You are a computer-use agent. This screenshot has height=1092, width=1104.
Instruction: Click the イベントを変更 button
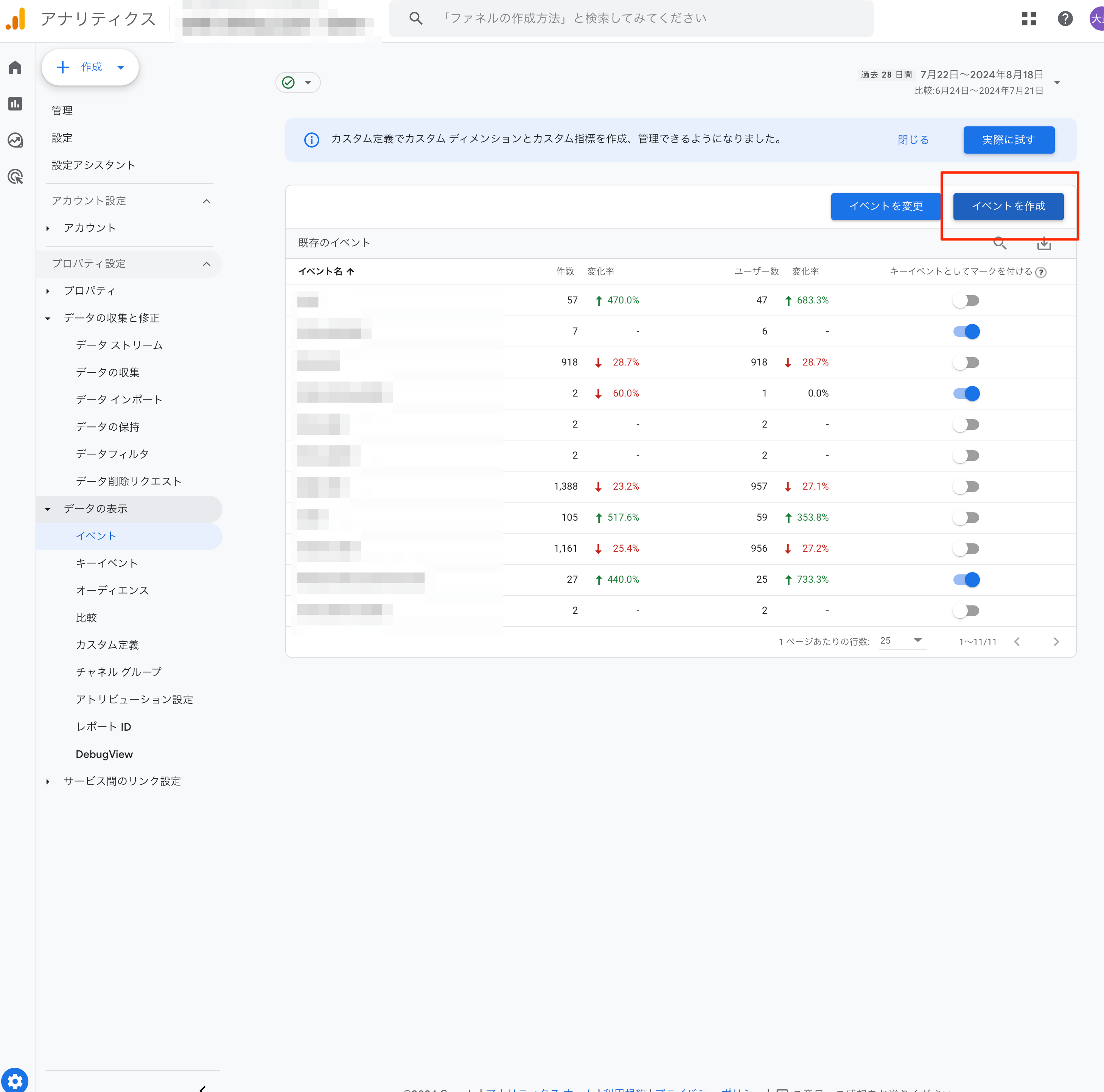(885, 206)
